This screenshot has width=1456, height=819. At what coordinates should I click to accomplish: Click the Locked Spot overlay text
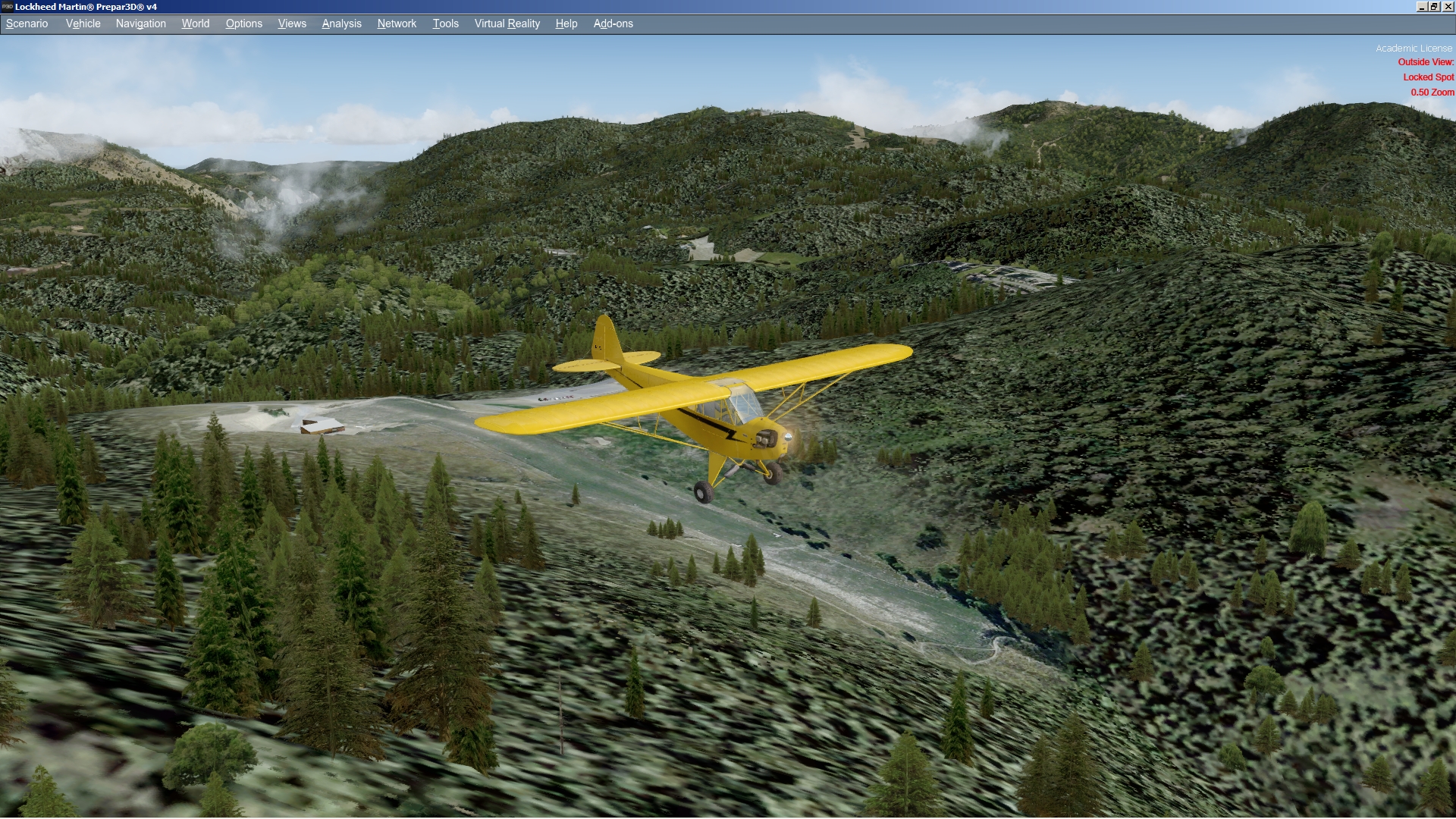coord(1428,77)
